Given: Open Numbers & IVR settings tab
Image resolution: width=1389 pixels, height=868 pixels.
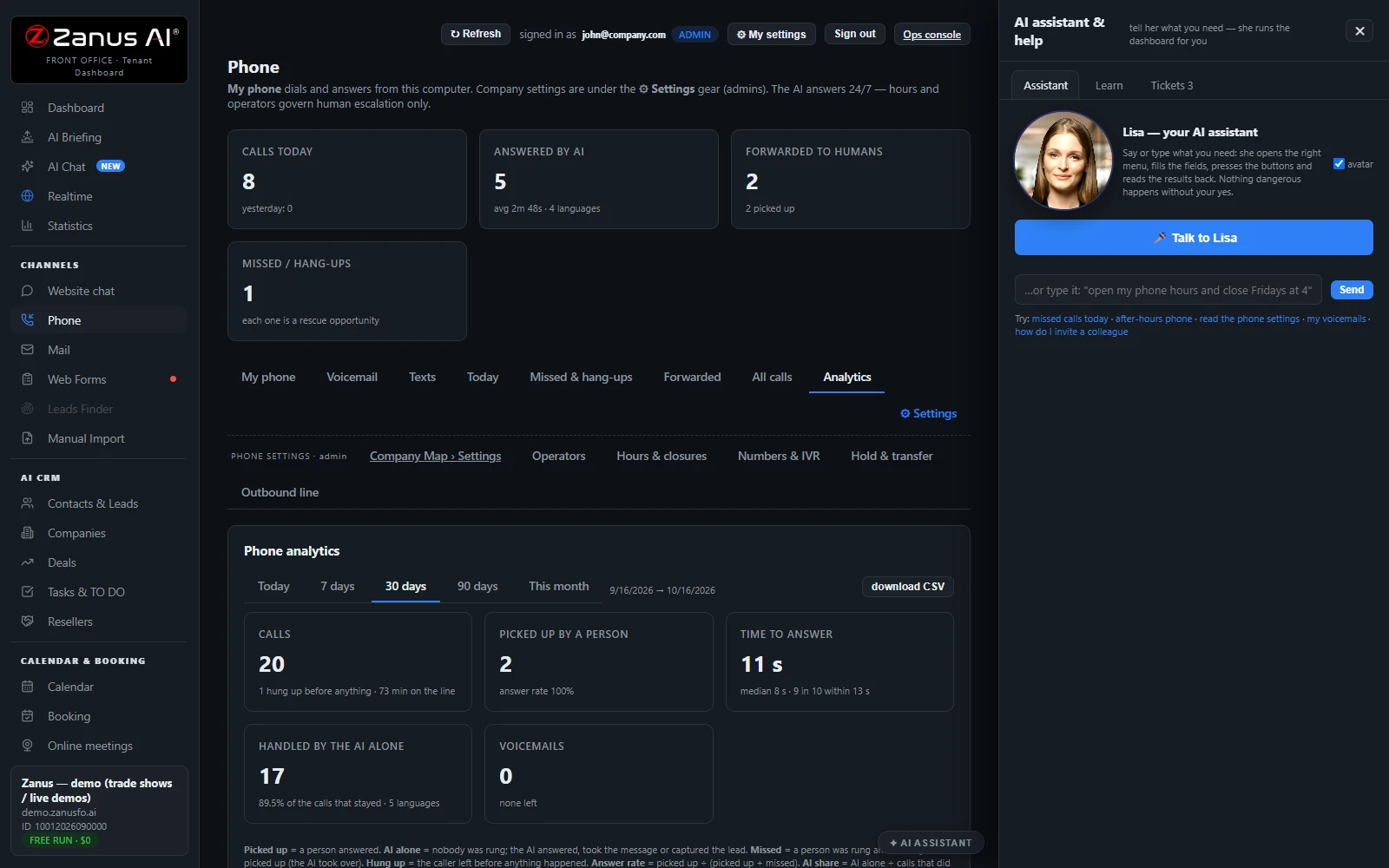Looking at the screenshot, I should [x=779, y=456].
